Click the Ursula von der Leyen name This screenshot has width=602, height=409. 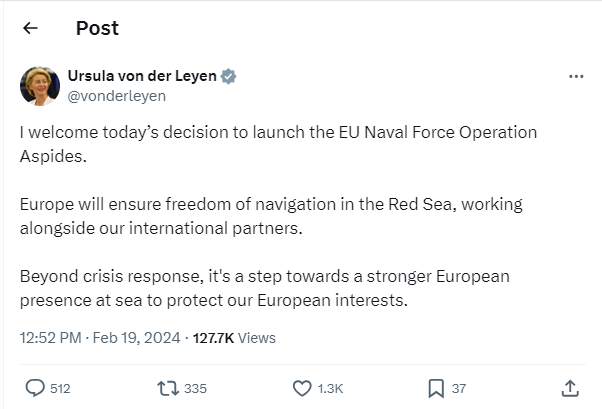pyautogui.click(x=142, y=77)
